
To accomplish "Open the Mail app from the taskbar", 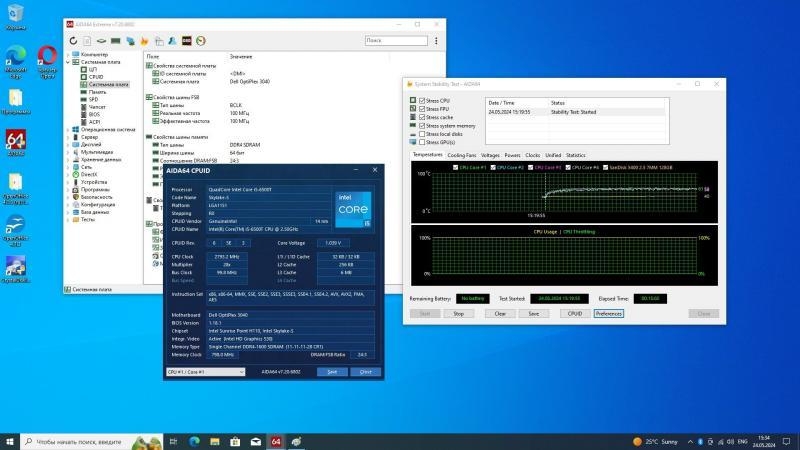I will pos(256,441).
